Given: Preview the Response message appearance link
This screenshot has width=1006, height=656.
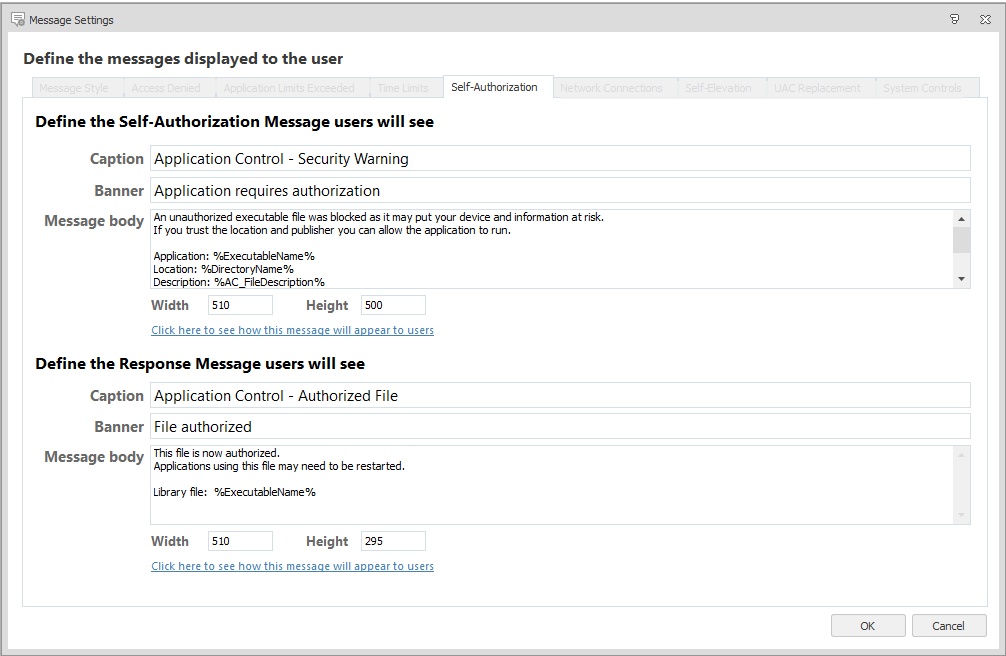Looking at the screenshot, I should [292, 566].
